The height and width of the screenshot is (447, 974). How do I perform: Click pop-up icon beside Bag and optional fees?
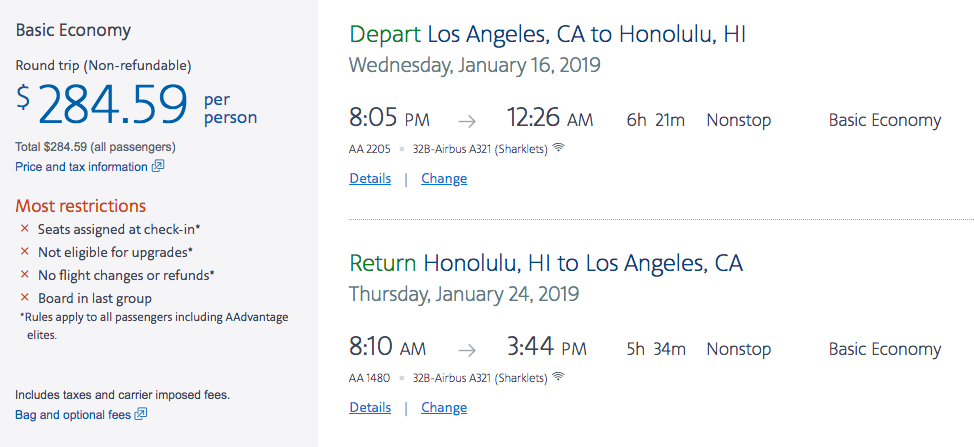tap(141, 414)
